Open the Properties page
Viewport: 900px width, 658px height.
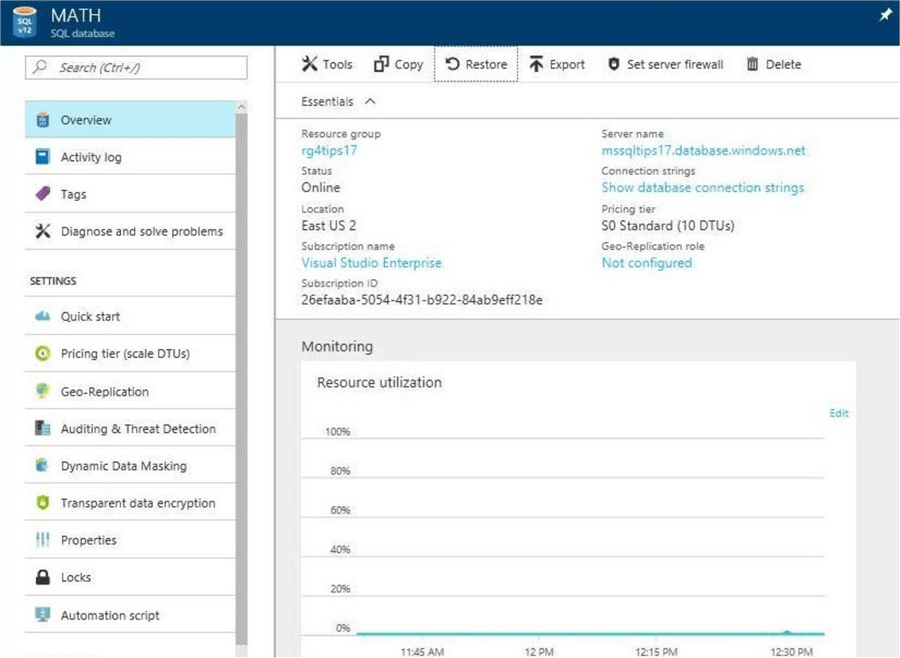coord(130,540)
